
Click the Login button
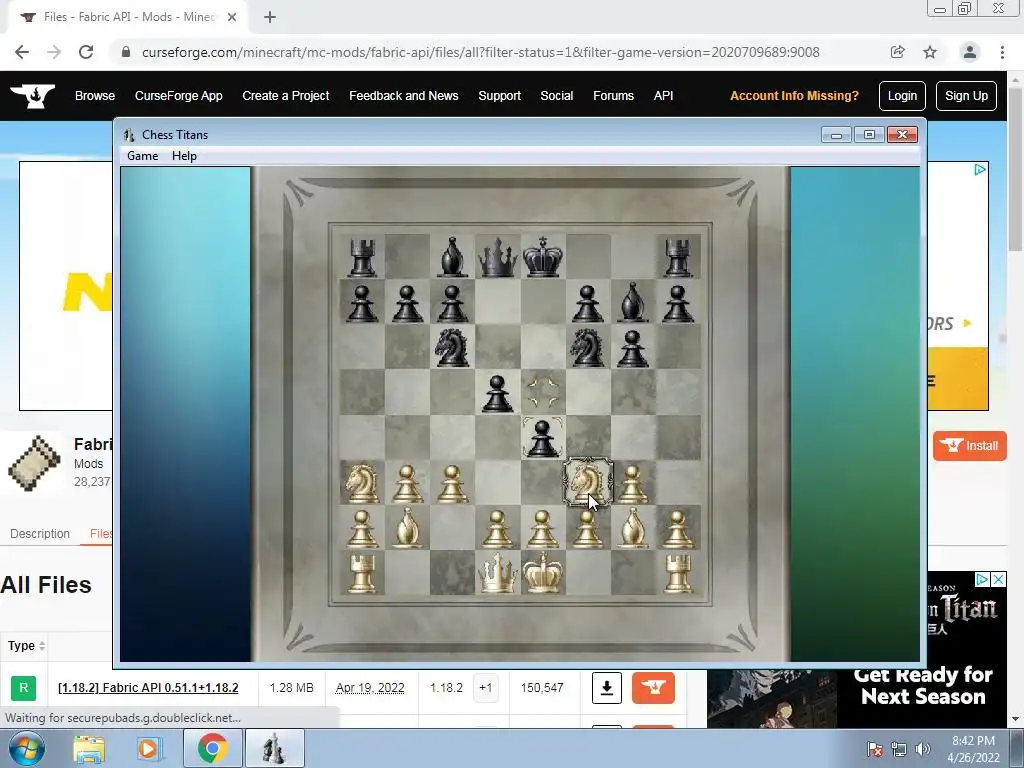(x=902, y=96)
